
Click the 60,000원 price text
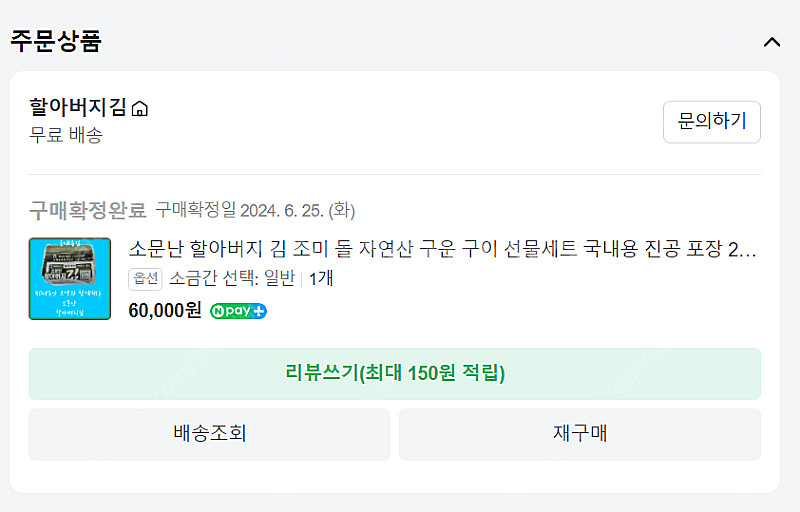[165, 310]
